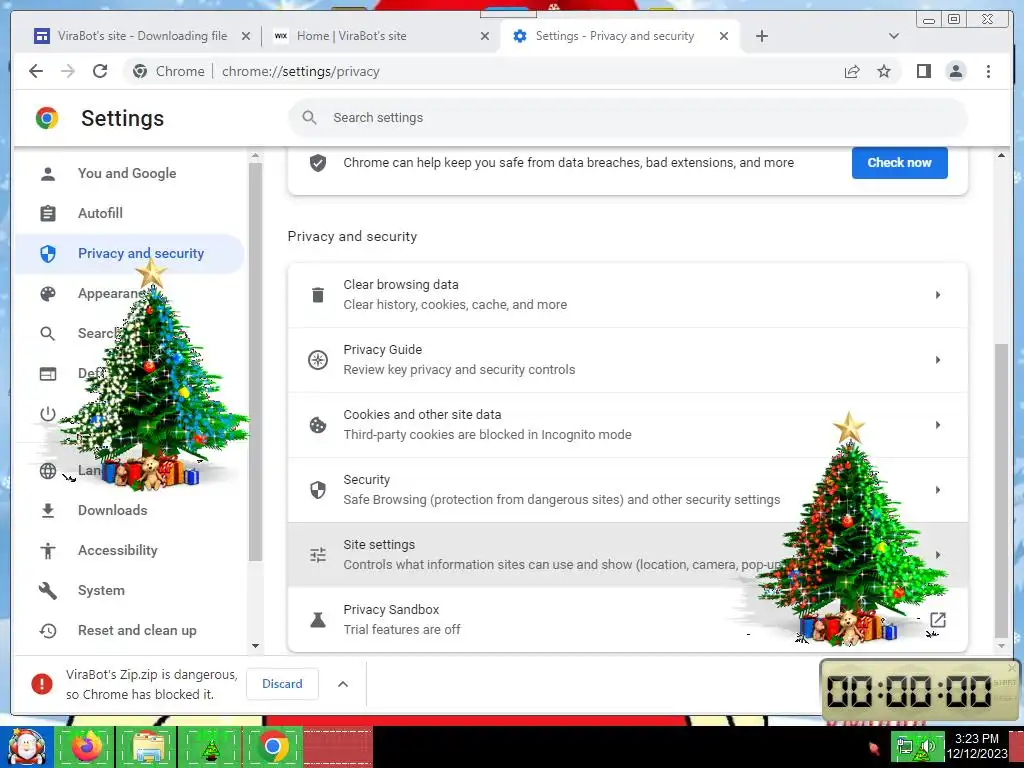1024x768 pixels.
Task: Click the Reset and clean up icon
Action: pos(48,631)
